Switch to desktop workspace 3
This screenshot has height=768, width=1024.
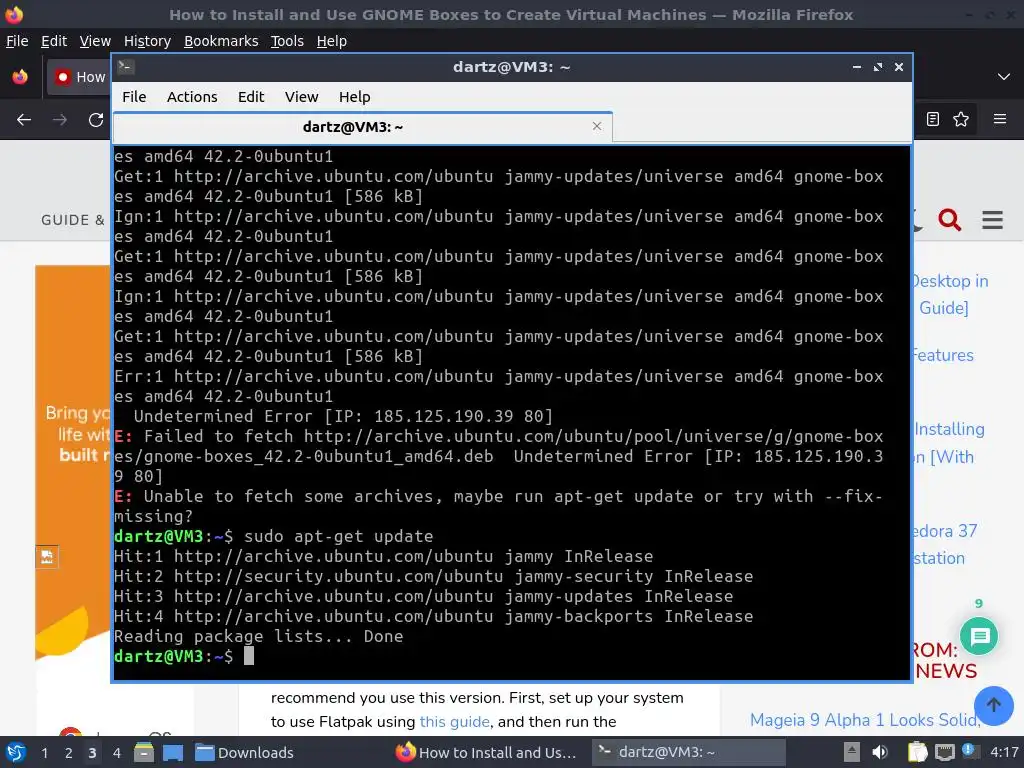92,753
